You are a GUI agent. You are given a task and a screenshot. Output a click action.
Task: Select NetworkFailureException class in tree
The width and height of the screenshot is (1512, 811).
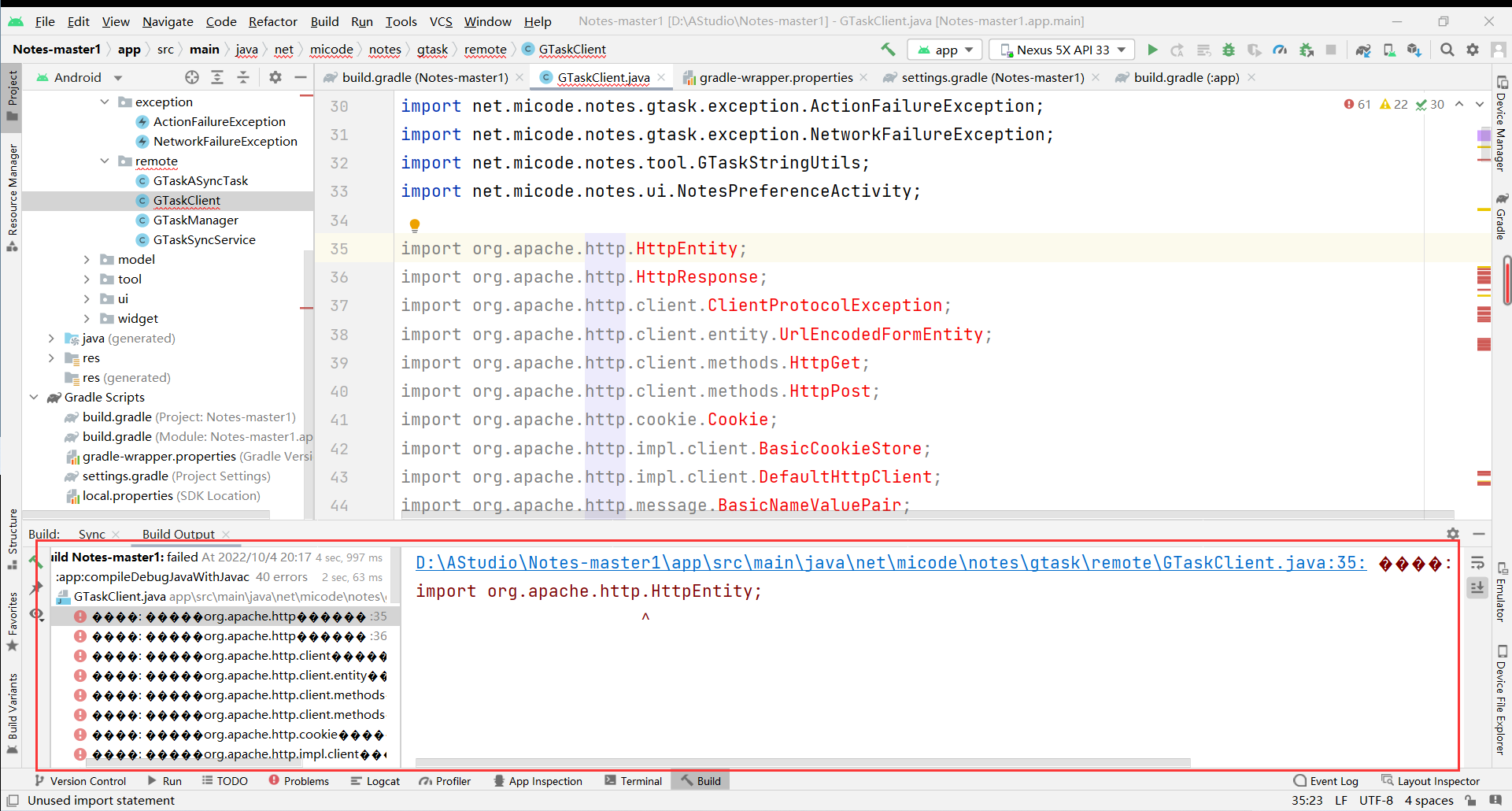pos(225,141)
